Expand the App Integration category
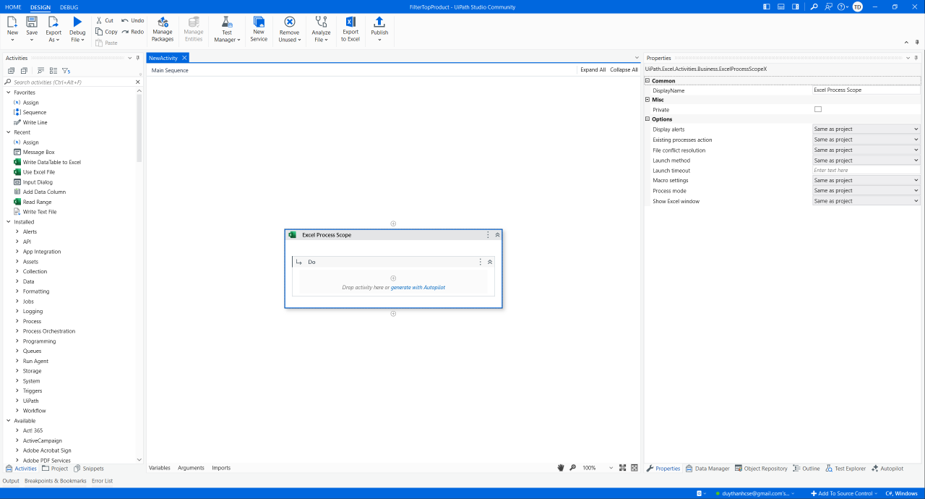The image size is (925, 499). pos(17,251)
